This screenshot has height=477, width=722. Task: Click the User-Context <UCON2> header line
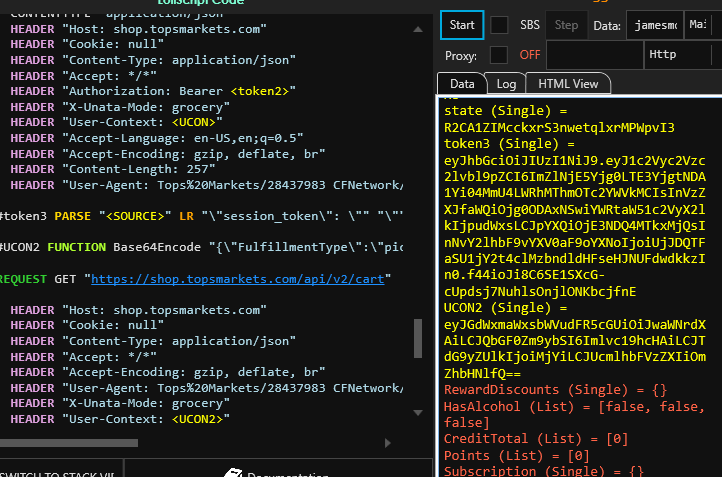point(120,419)
